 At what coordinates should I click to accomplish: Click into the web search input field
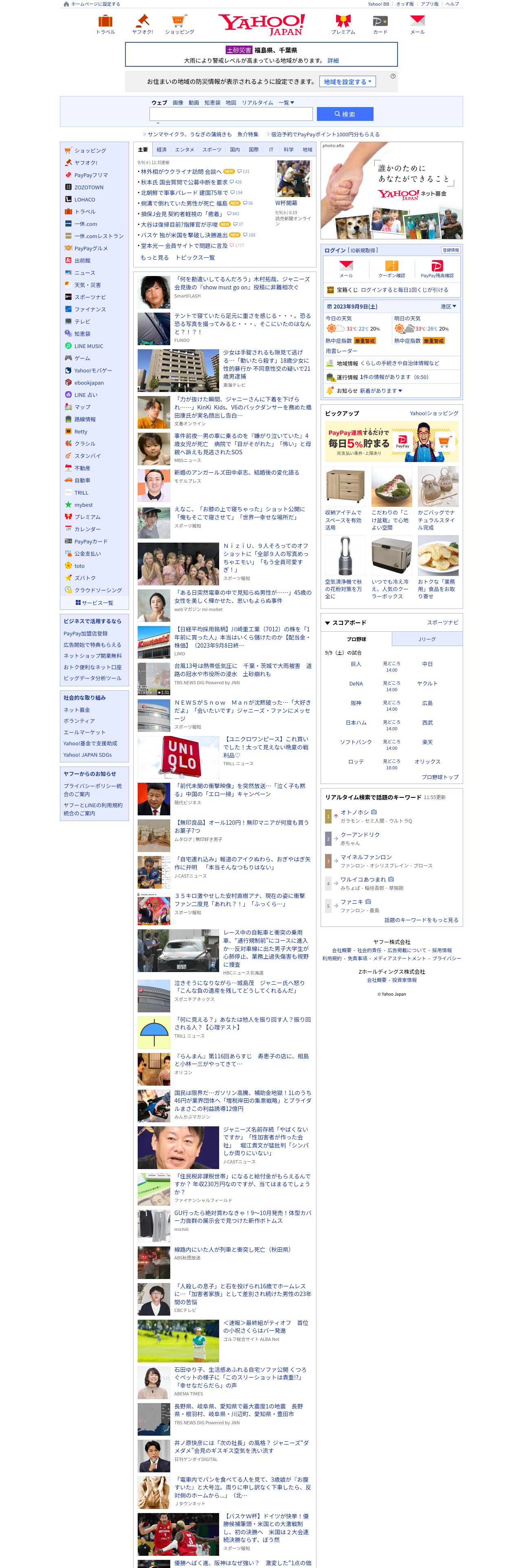tap(231, 114)
